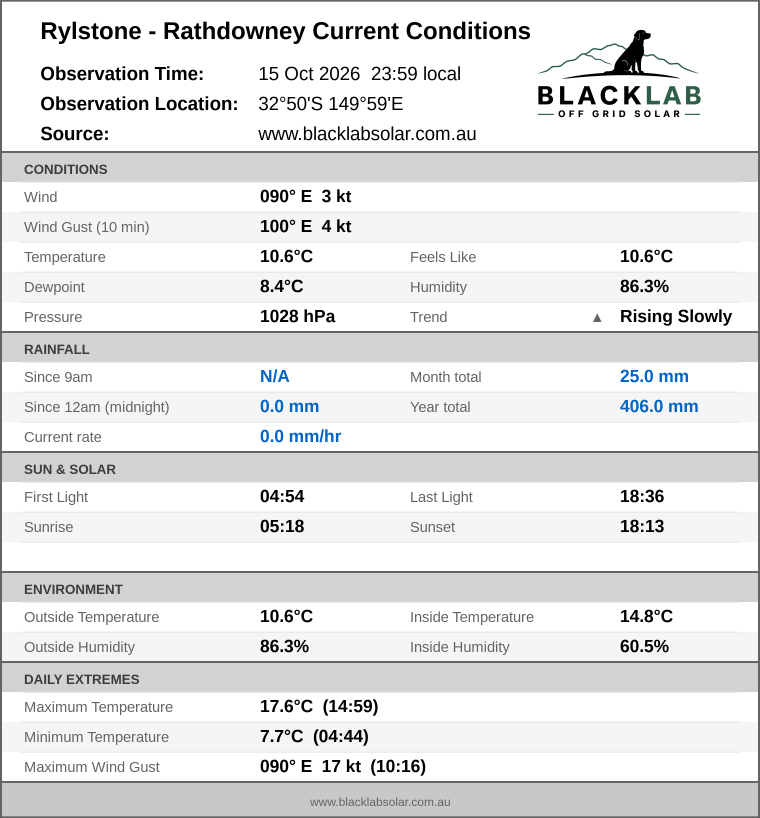760x818 pixels.
Task: Click the RAINFALL section header
Action: point(380,349)
